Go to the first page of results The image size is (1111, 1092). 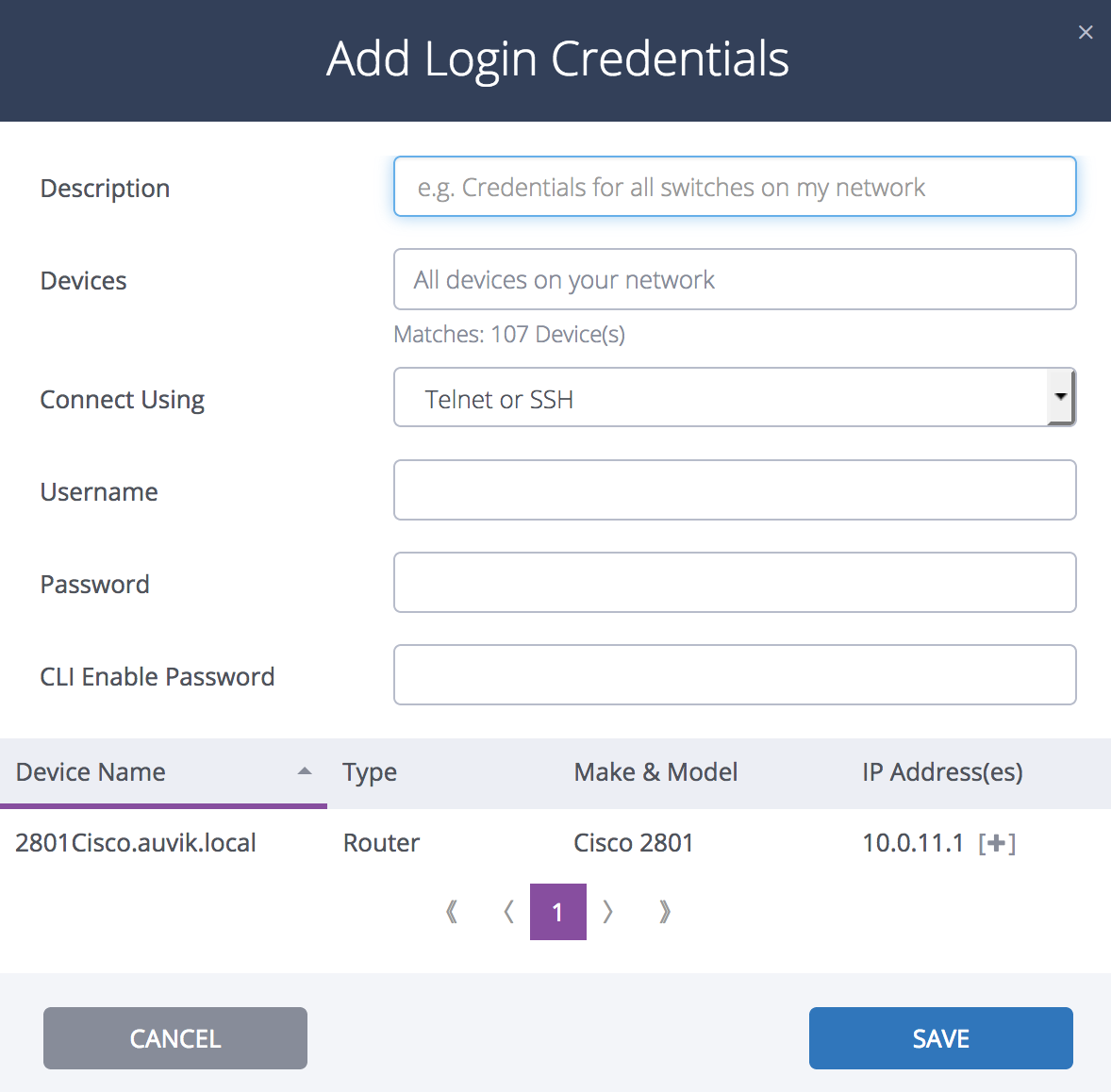pos(452,912)
